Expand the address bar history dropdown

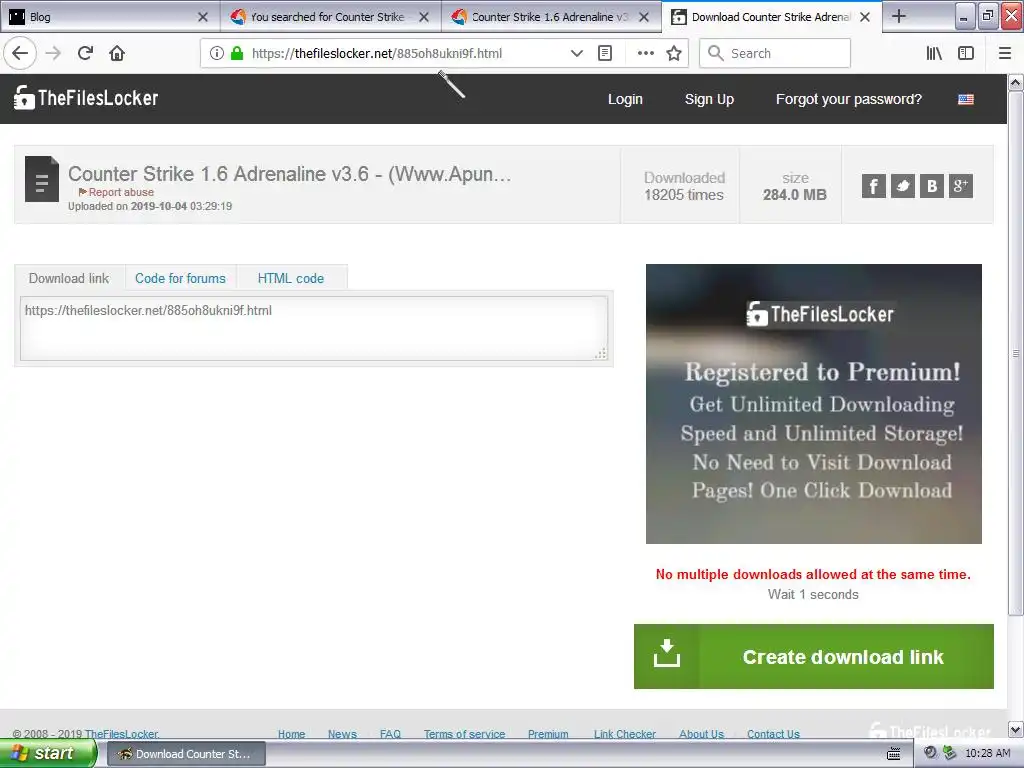[576, 54]
